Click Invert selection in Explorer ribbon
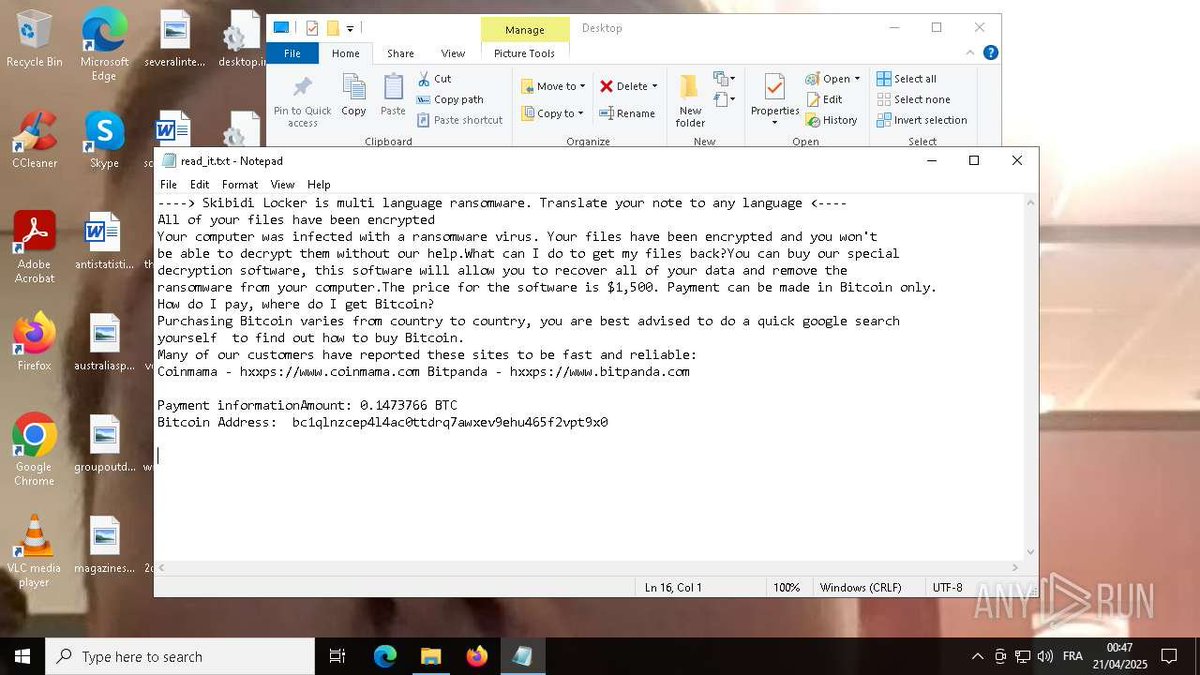Image resolution: width=1200 pixels, height=675 pixels. click(922, 120)
